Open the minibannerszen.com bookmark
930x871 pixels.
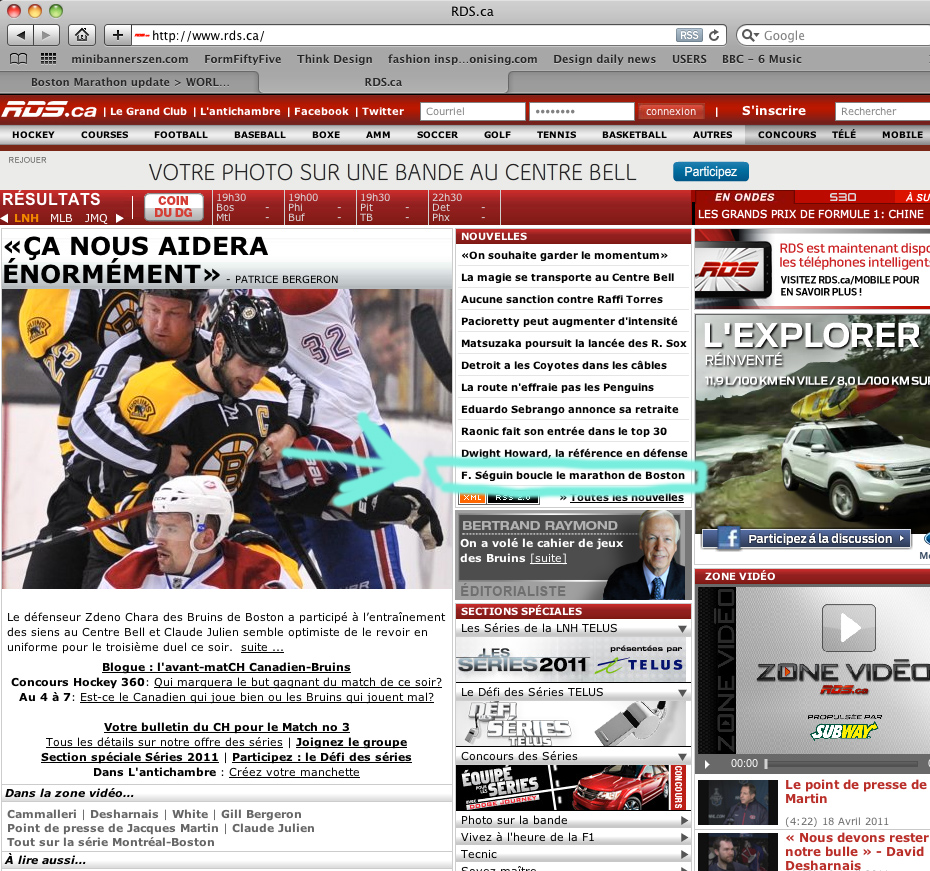(130, 59)
